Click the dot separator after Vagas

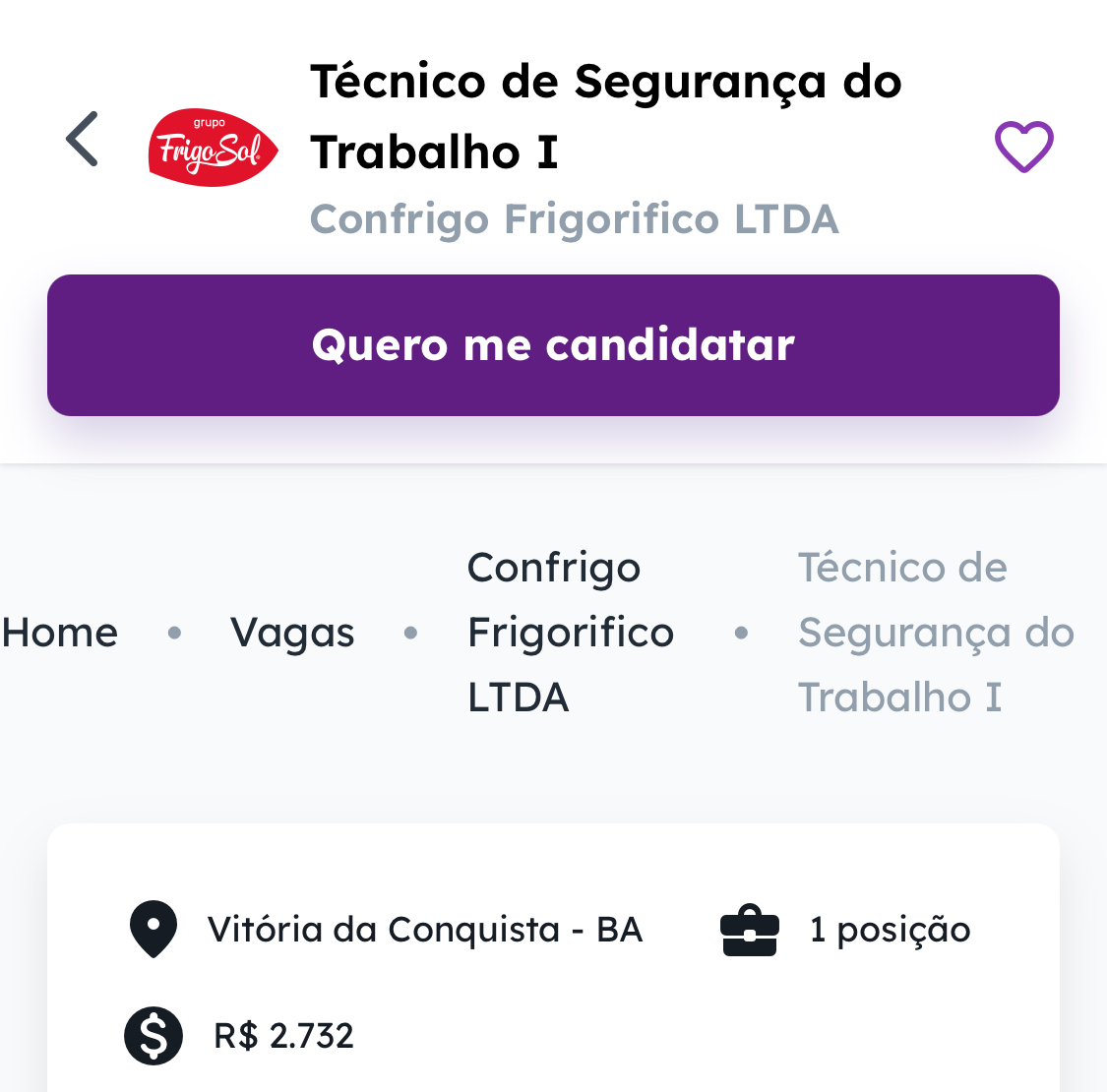411,633
